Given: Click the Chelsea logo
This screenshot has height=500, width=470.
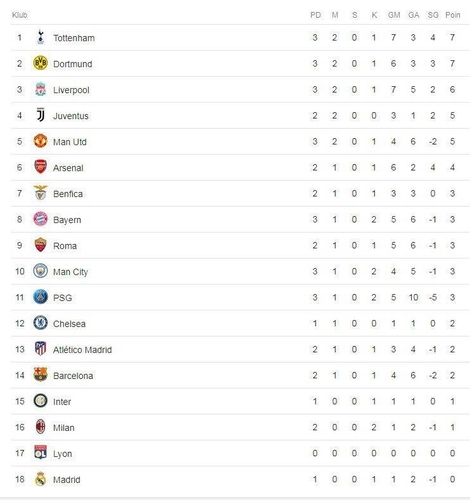Looking at the screenshot, I should click(40, 323).
